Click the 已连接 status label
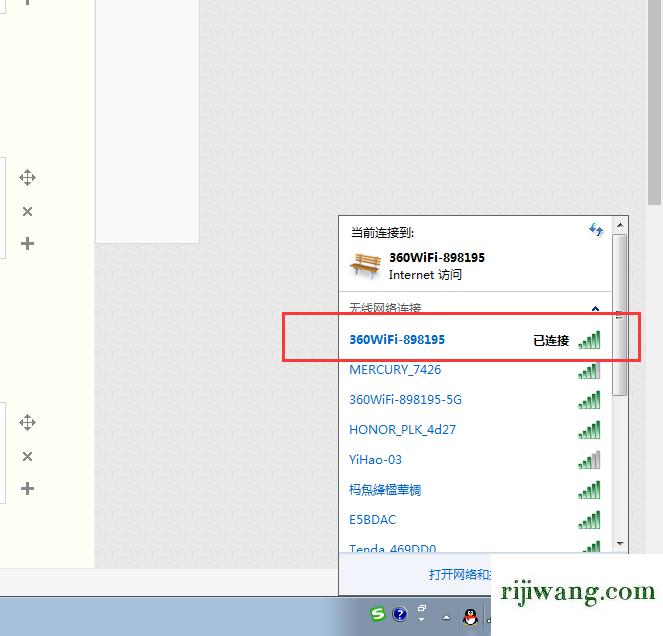The width and height of the screenshot is (663, 636). (551, 340)
